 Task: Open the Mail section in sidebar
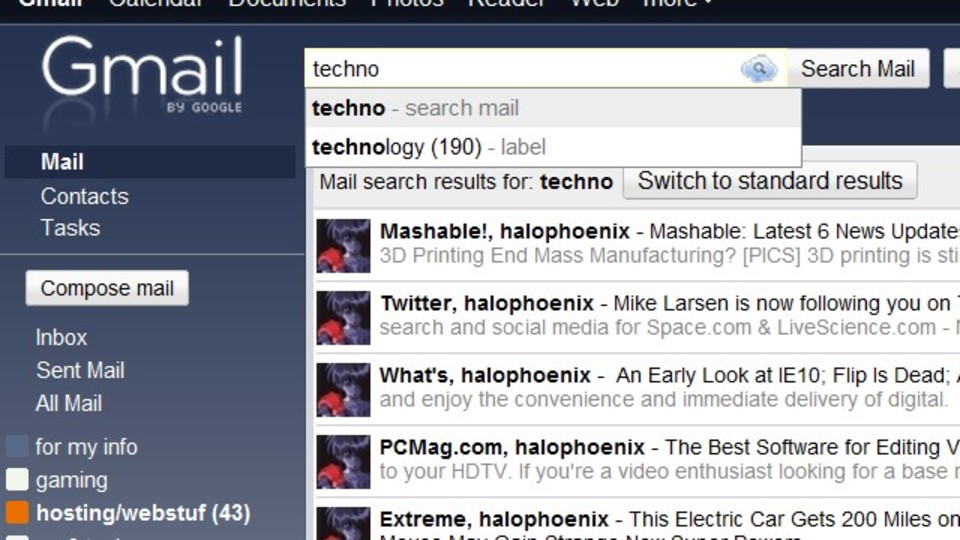pyautogui.click(x=150, y=162)
